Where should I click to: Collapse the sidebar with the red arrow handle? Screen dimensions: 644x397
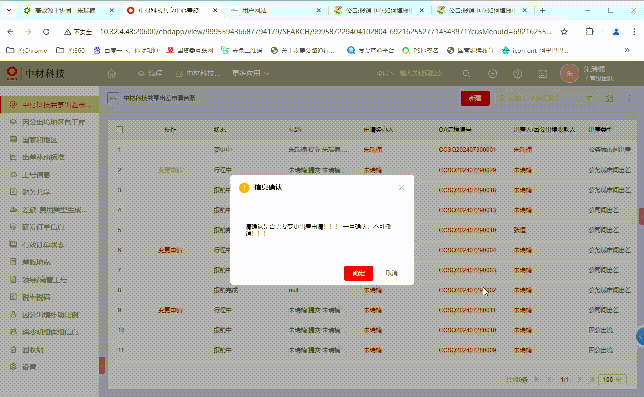click(102, 365)
